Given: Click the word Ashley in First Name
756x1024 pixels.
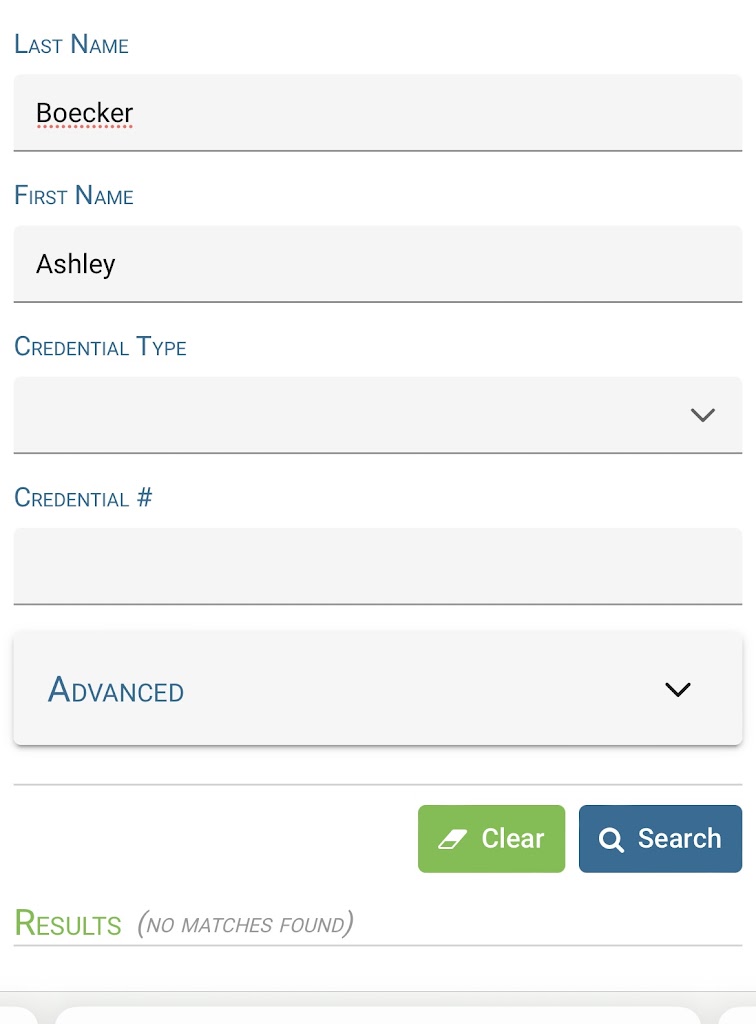Looking at the screenshot, I should tap(76, 264).
